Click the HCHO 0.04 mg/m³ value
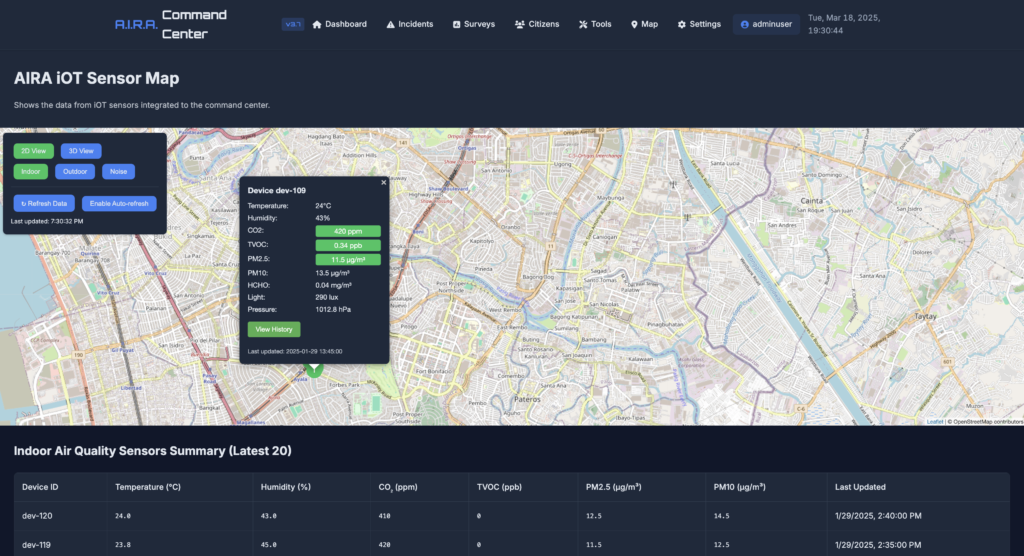The width and height of the screenshot is (1024, 556). (334, 286)
